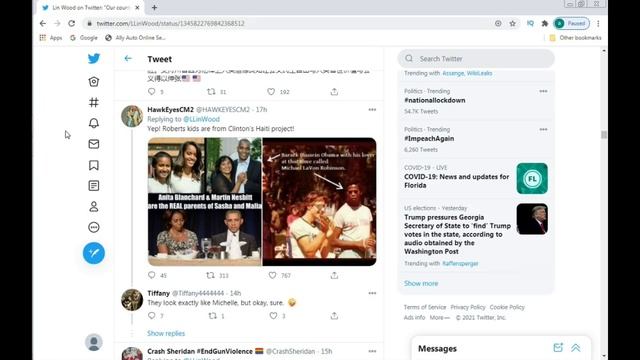Open Apps bookmark shortcut
The width and height of the screenshot is (640, 360).
(51, 38)
